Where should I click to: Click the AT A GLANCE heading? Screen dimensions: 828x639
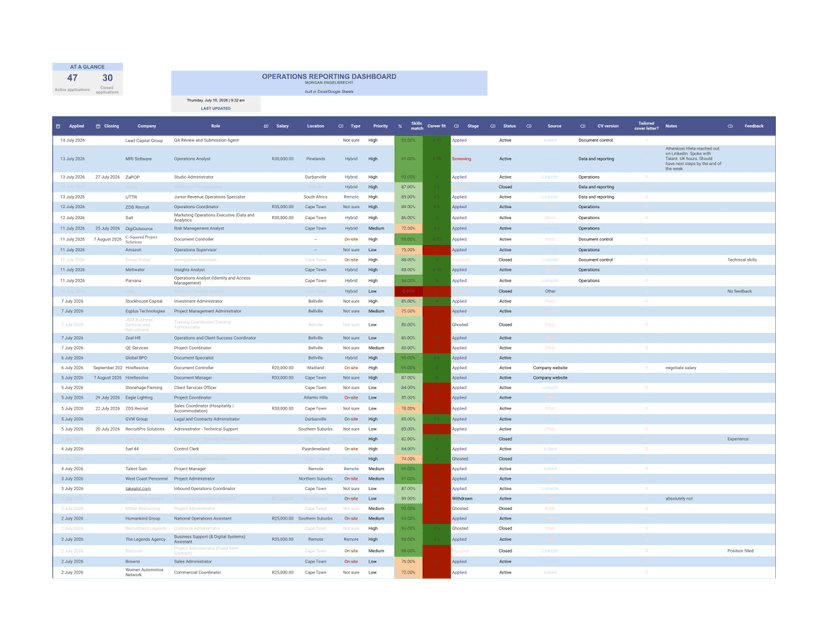[x=87, y=67]
